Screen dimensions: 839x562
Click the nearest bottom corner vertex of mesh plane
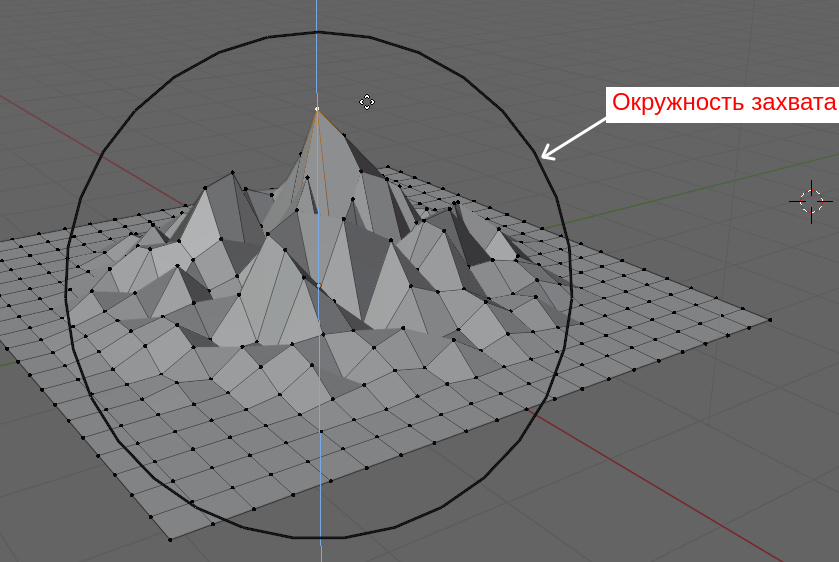click(x=171, y=540)
